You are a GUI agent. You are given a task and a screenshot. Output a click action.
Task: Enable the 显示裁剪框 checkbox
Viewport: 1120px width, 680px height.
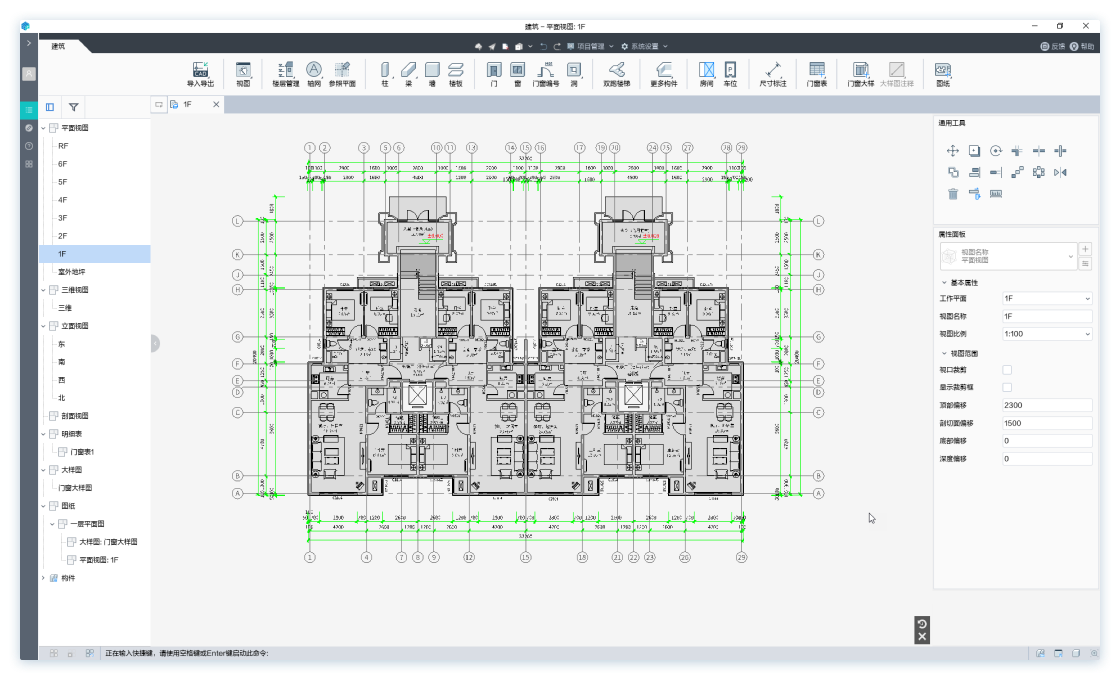click(1007, 387)
